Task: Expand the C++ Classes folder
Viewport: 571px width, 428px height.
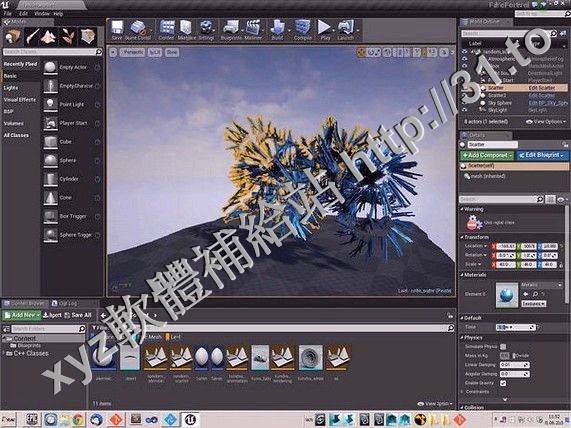Action: coord(4,353)
